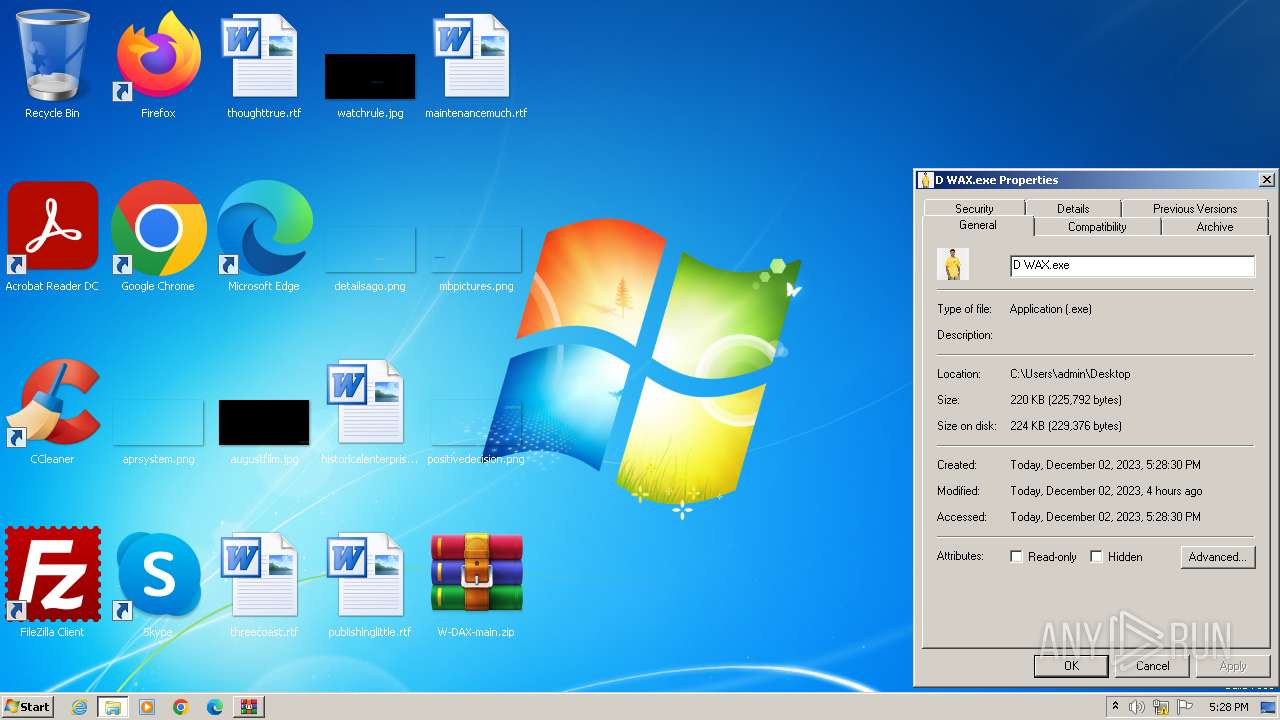
Task: Select the watchrule.jpg image file
Action: coord(370,76)
